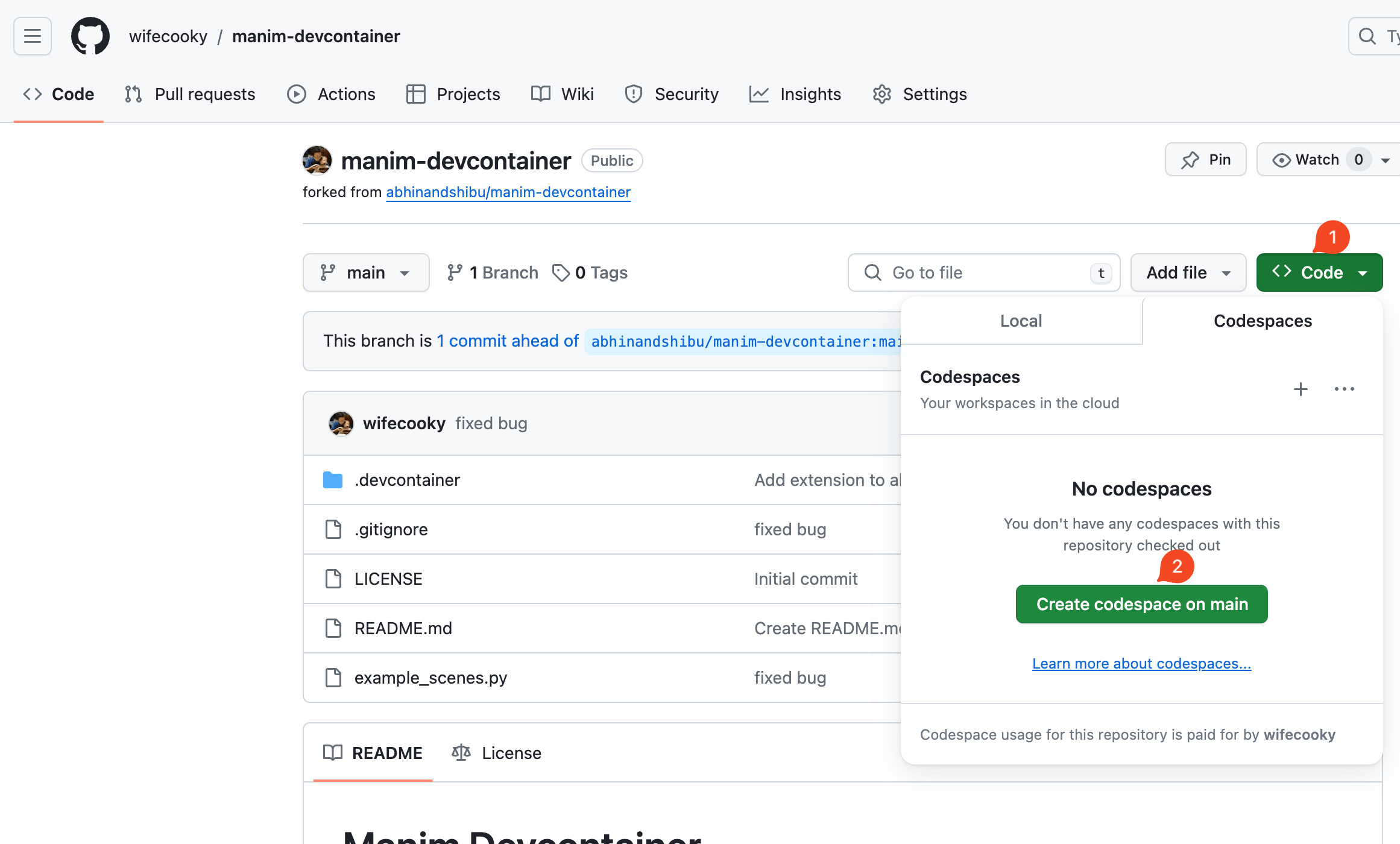Pin this repository
Viewport: 1400px width, 844px height.
[1205, 160]
